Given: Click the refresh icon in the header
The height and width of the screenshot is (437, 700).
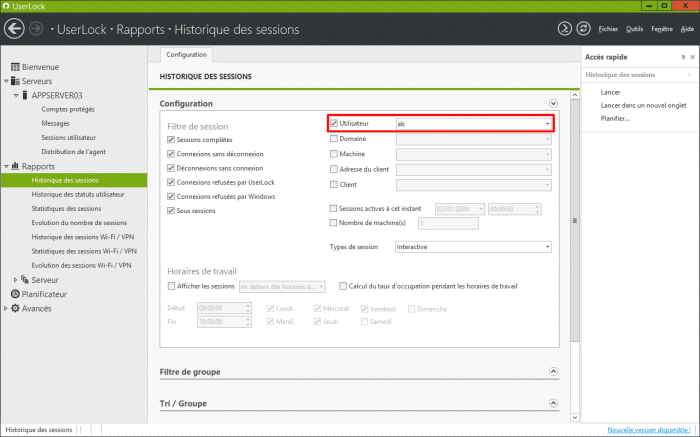Looking at the screenshot, I should pyautogui.click(x=583, y=29).
